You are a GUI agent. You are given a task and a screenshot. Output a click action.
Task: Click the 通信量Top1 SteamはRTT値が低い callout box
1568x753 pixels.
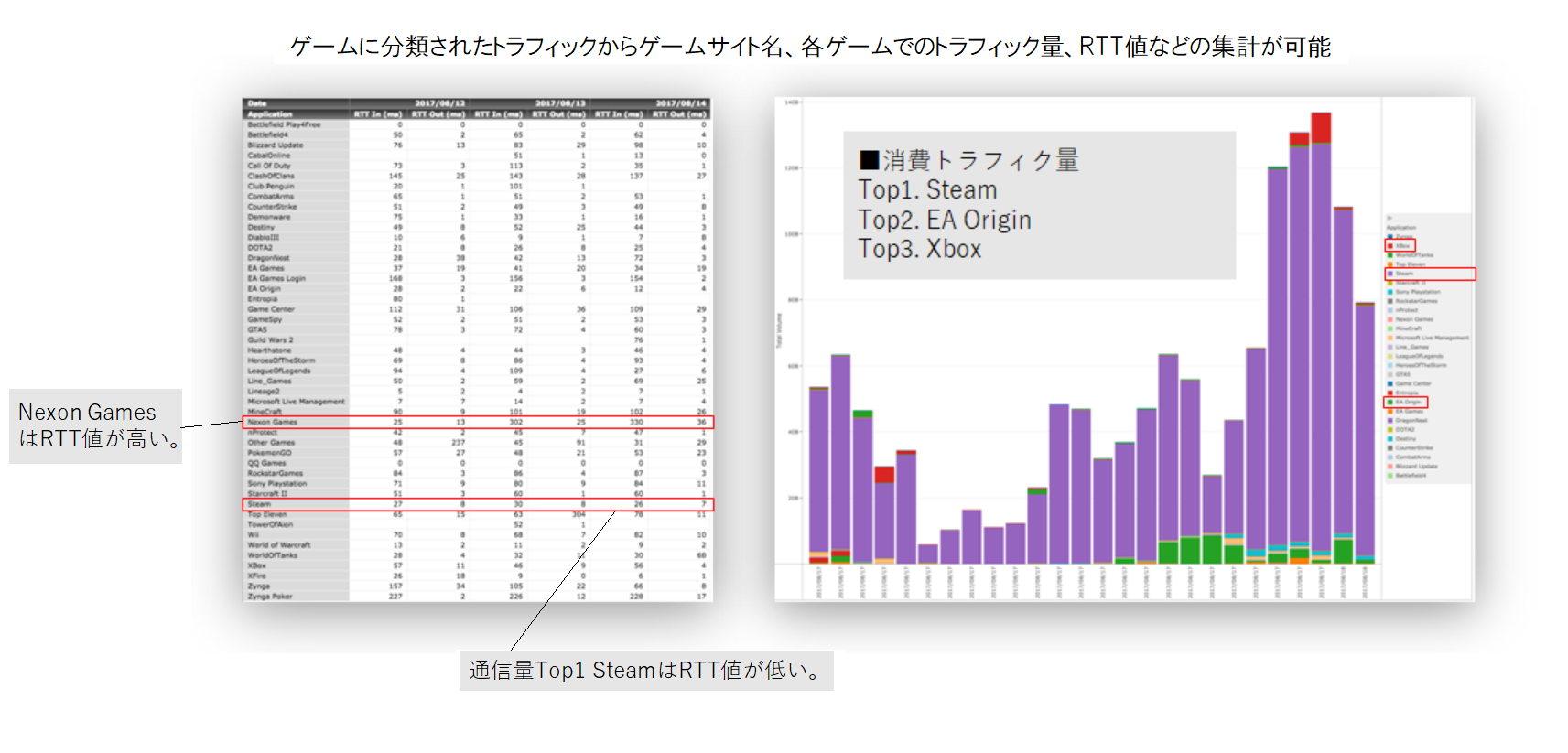click(646, 670)
